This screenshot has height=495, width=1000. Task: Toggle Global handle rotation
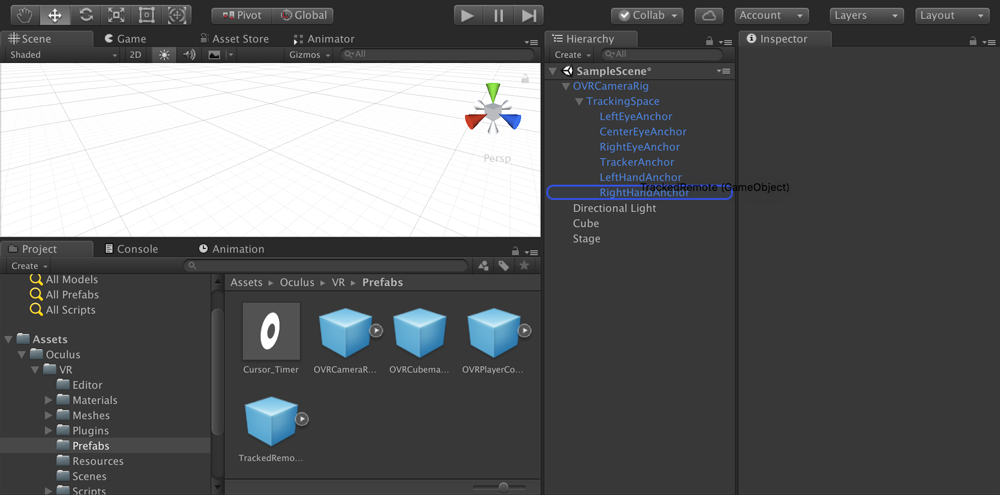point(303,15)
